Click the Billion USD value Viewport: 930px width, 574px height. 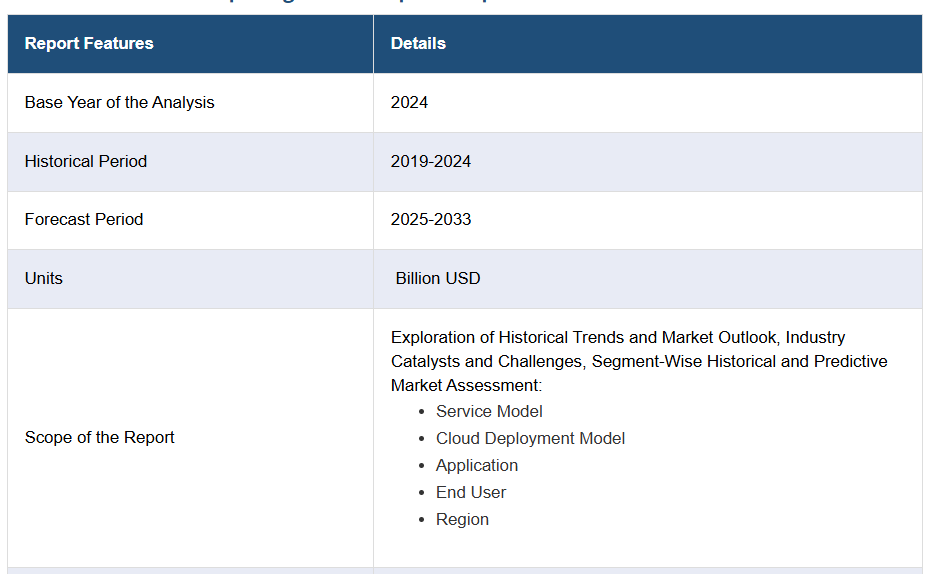[x=438, y=279]
